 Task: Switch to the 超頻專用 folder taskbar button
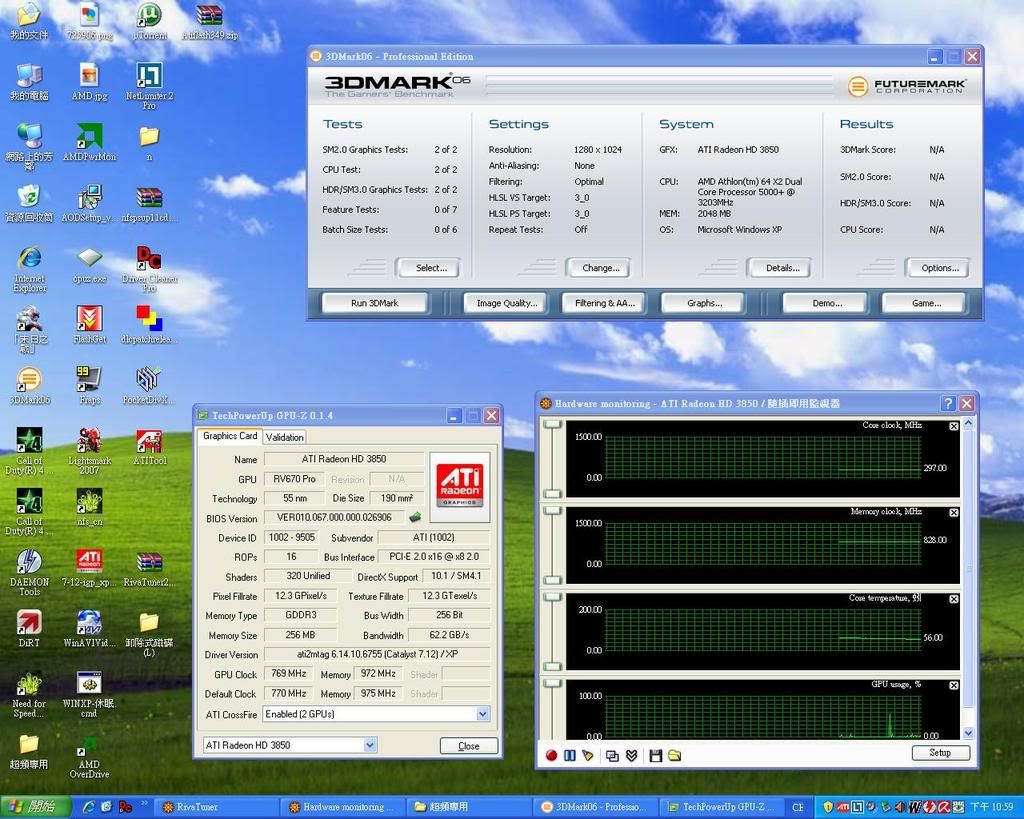tap(468, 807)
